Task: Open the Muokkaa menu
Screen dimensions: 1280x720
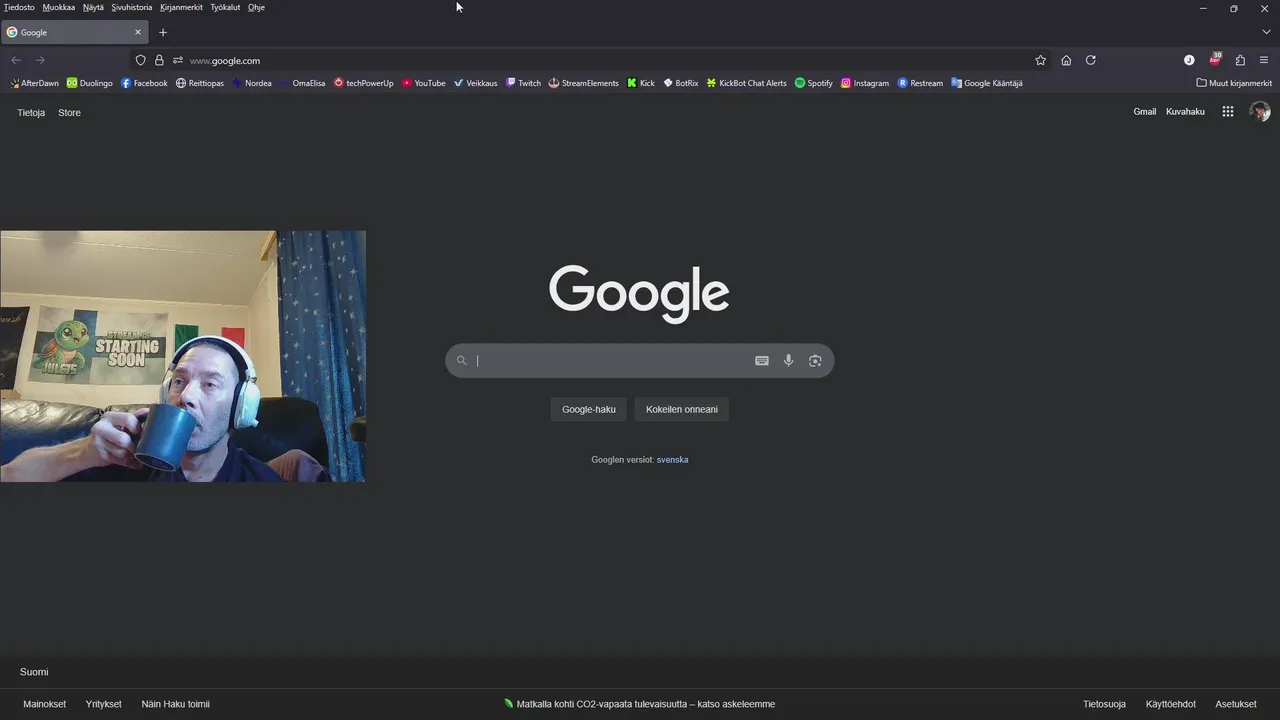Action: tap(58, 7)
